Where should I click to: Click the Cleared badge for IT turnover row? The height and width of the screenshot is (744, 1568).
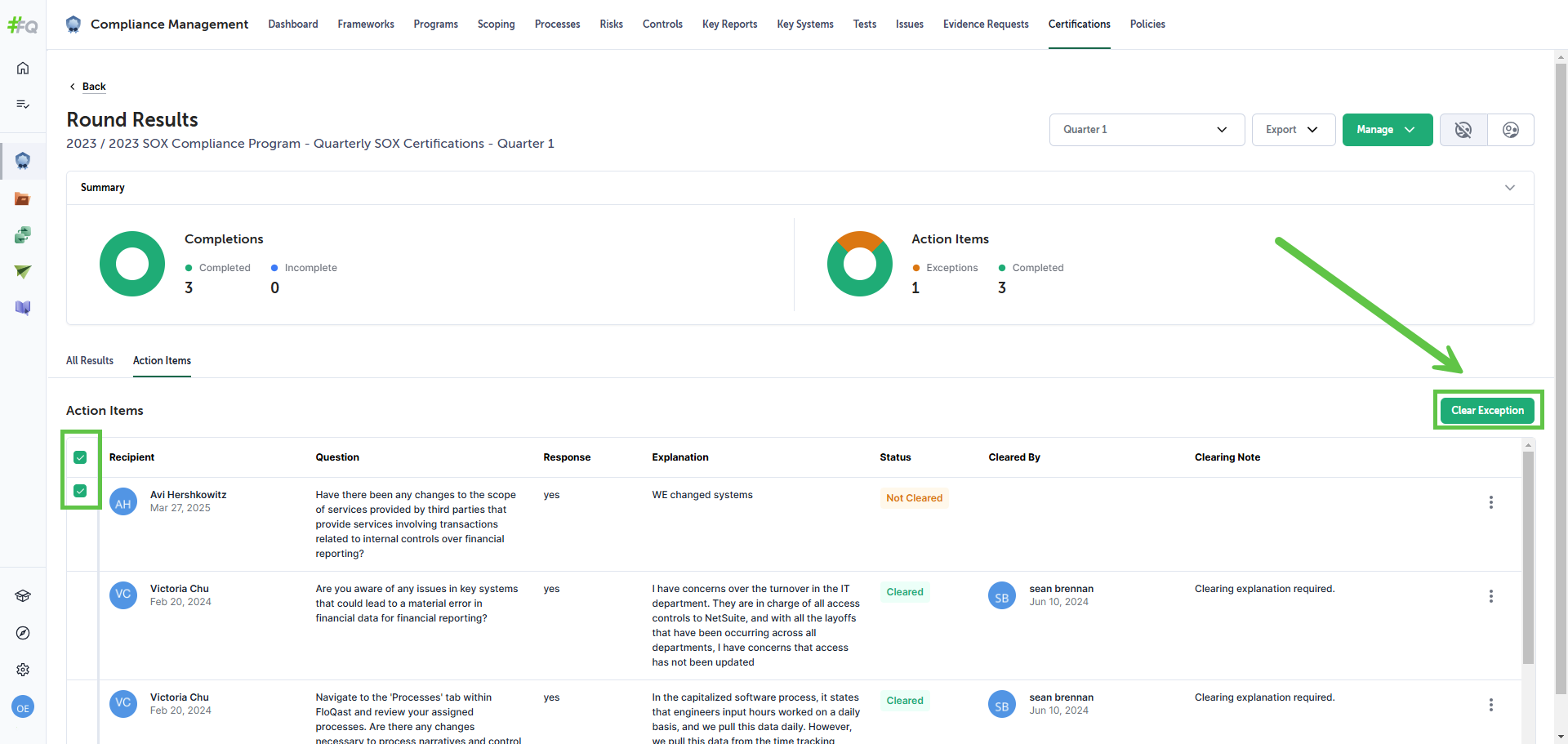[905, 592]
